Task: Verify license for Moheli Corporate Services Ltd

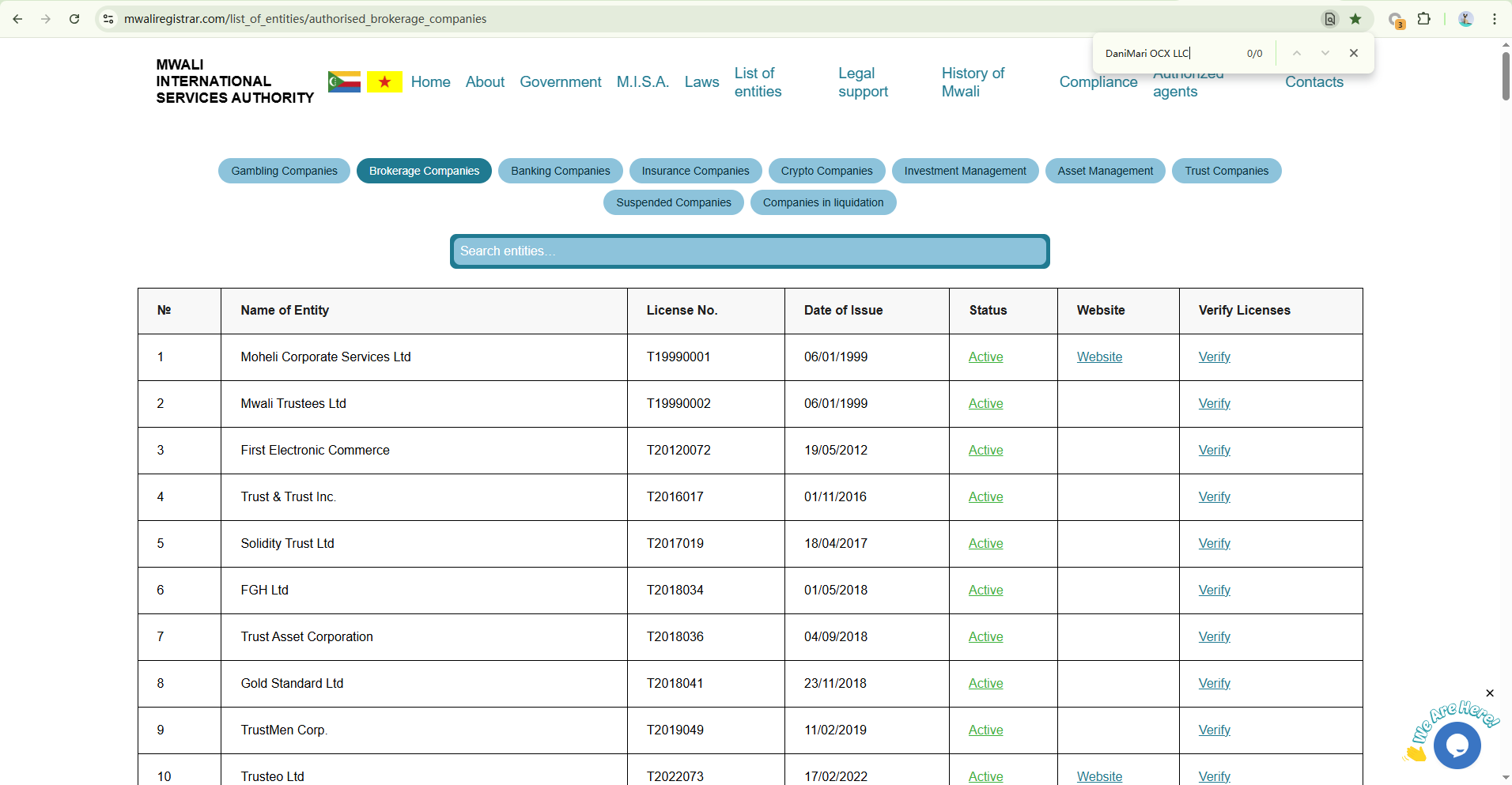Action: click(x=1214, y=357)
